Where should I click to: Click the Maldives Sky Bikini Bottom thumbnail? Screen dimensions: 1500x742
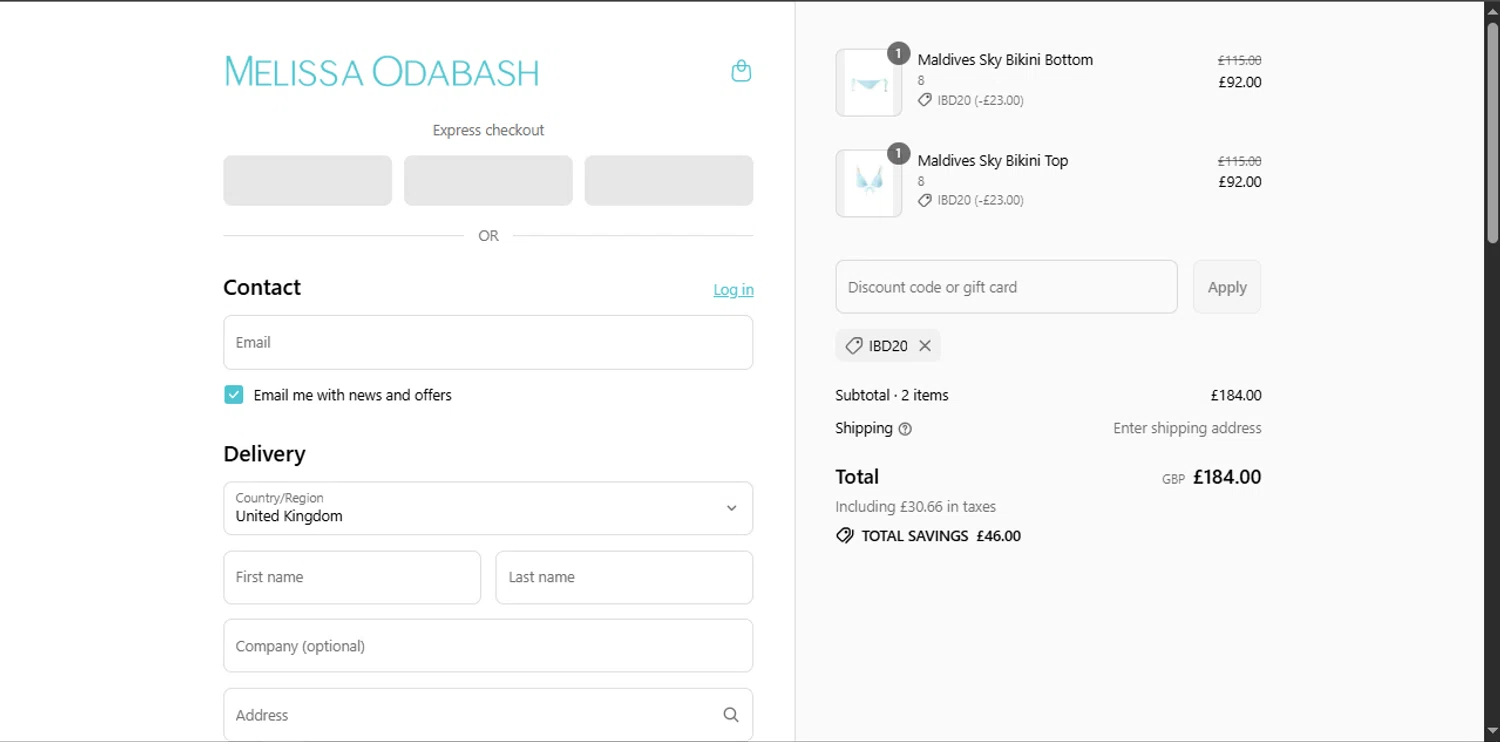[x=869, y=83]
